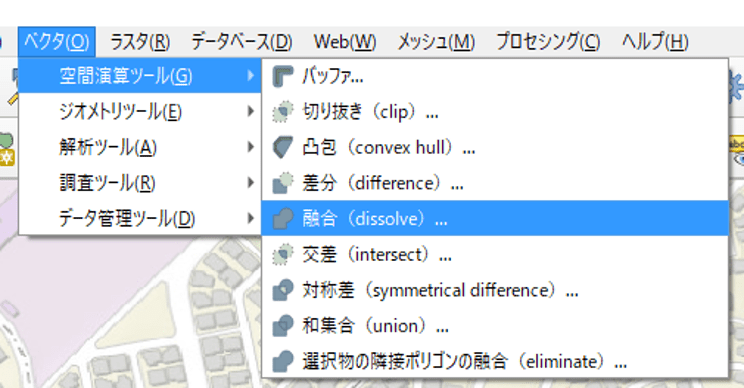Open the ヘルプ(H) menu

point(655,42)
